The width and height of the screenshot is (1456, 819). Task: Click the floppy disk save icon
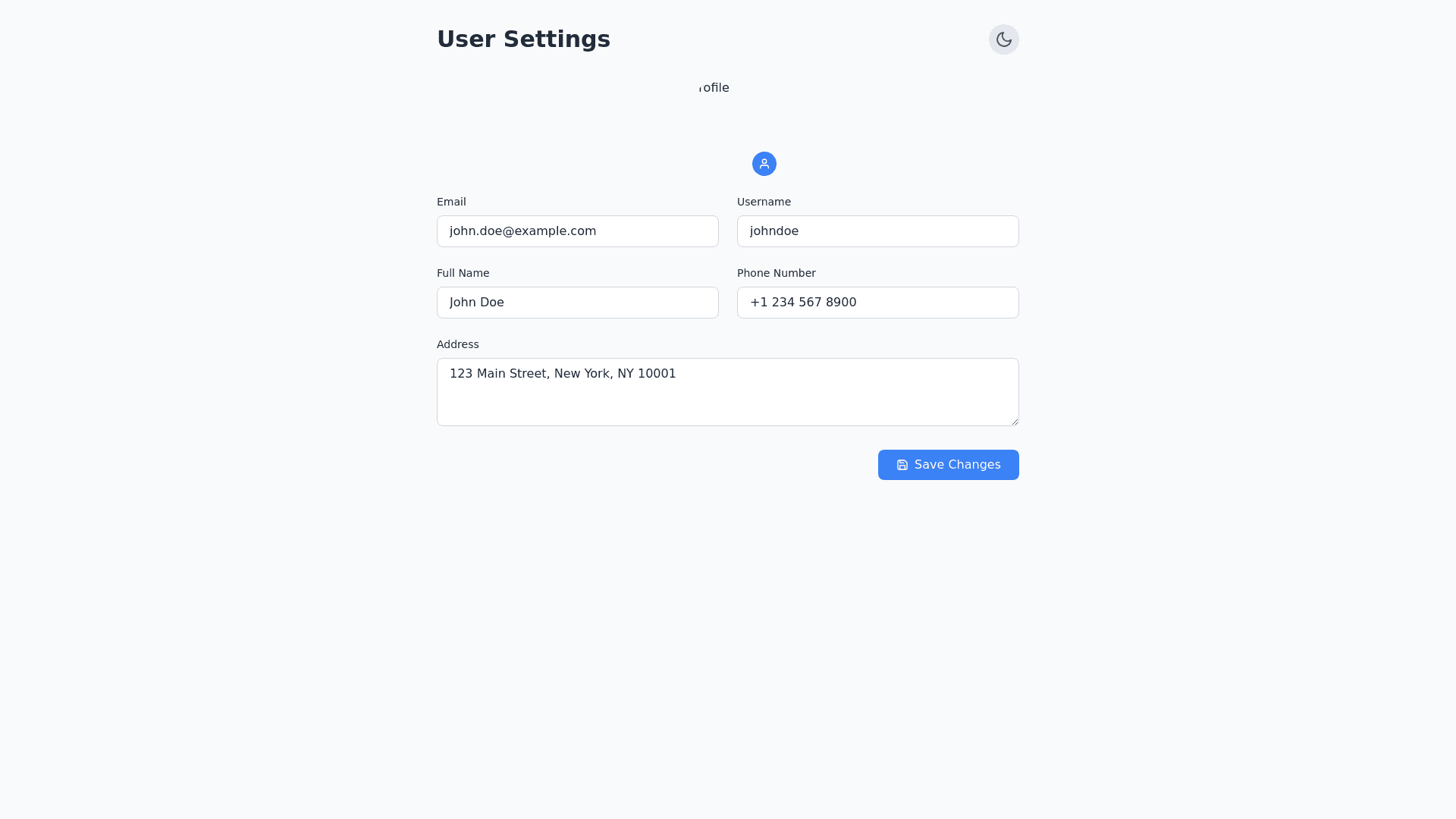[x=902, y=465]
